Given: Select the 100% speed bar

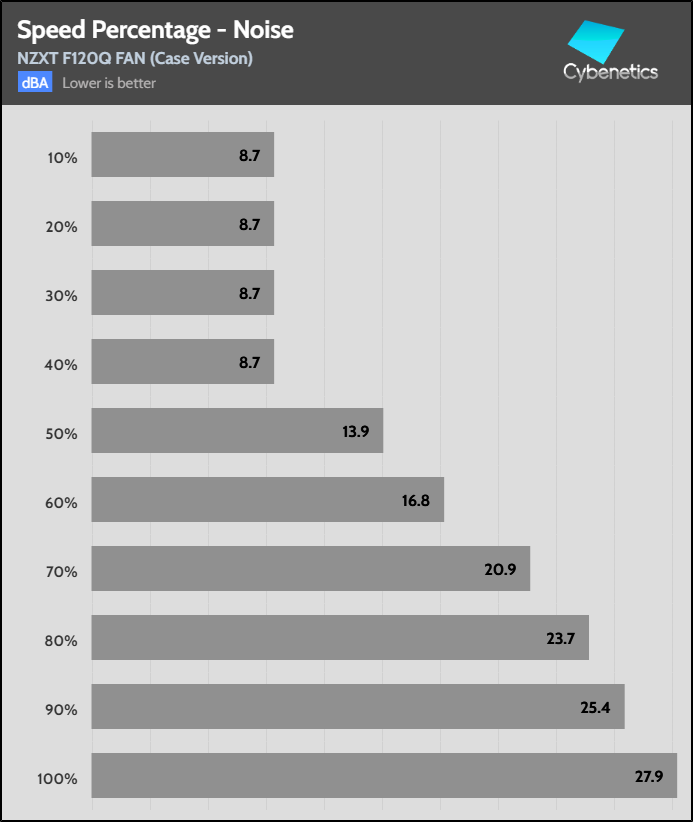Looking at the screenshot, I should (x=384, y=776).
